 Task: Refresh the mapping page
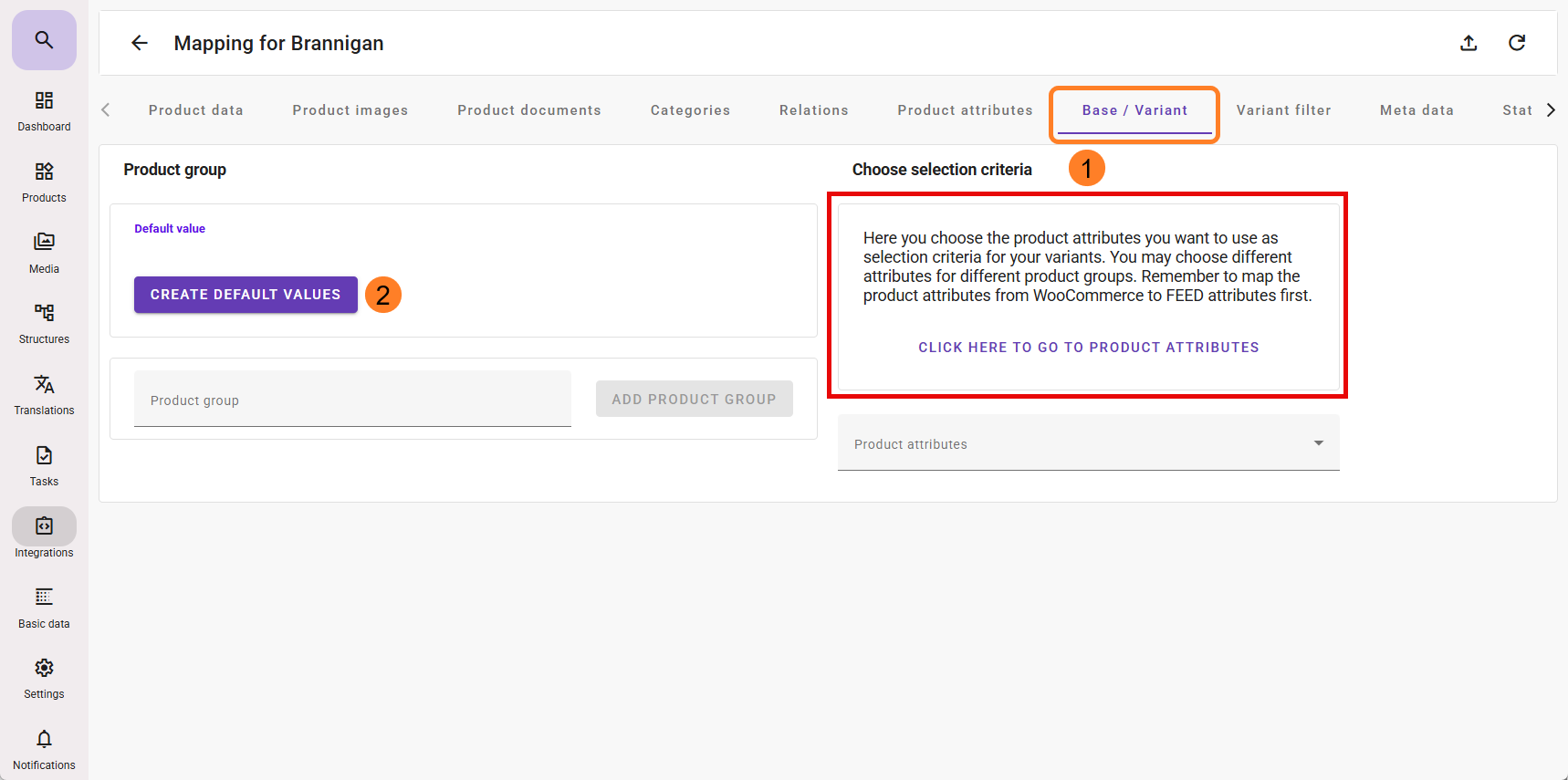click(x=1517, y=43)
